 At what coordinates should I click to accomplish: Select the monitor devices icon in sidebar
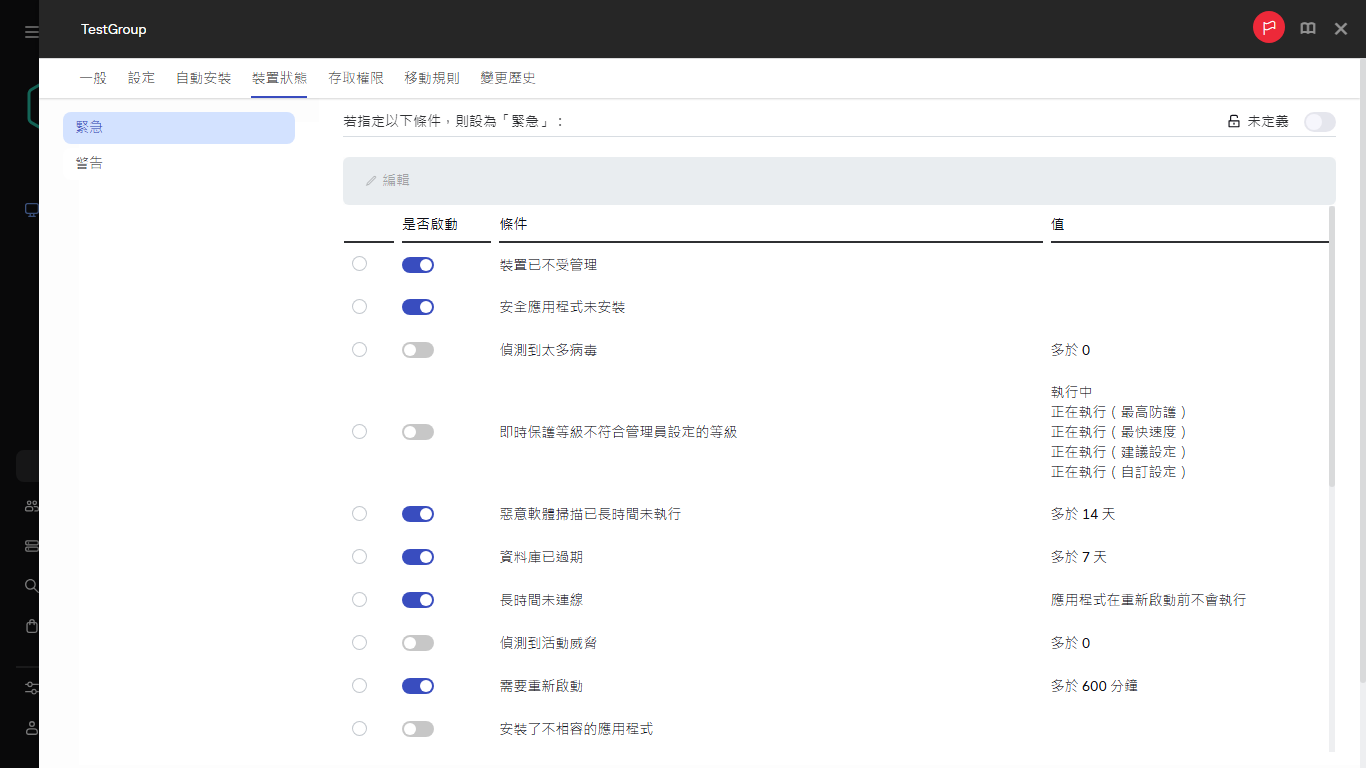(30, 210)
